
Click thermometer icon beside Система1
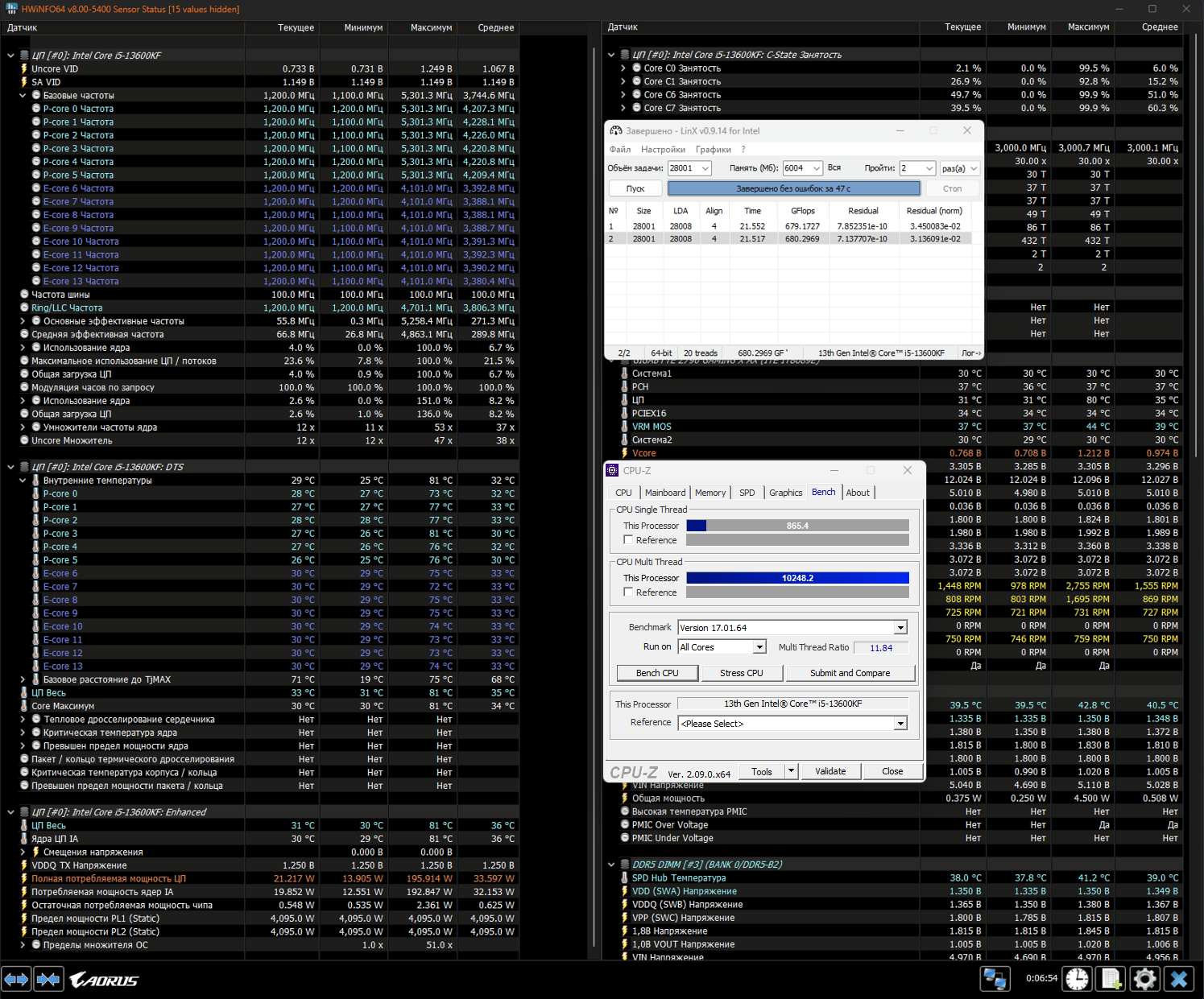624,374
